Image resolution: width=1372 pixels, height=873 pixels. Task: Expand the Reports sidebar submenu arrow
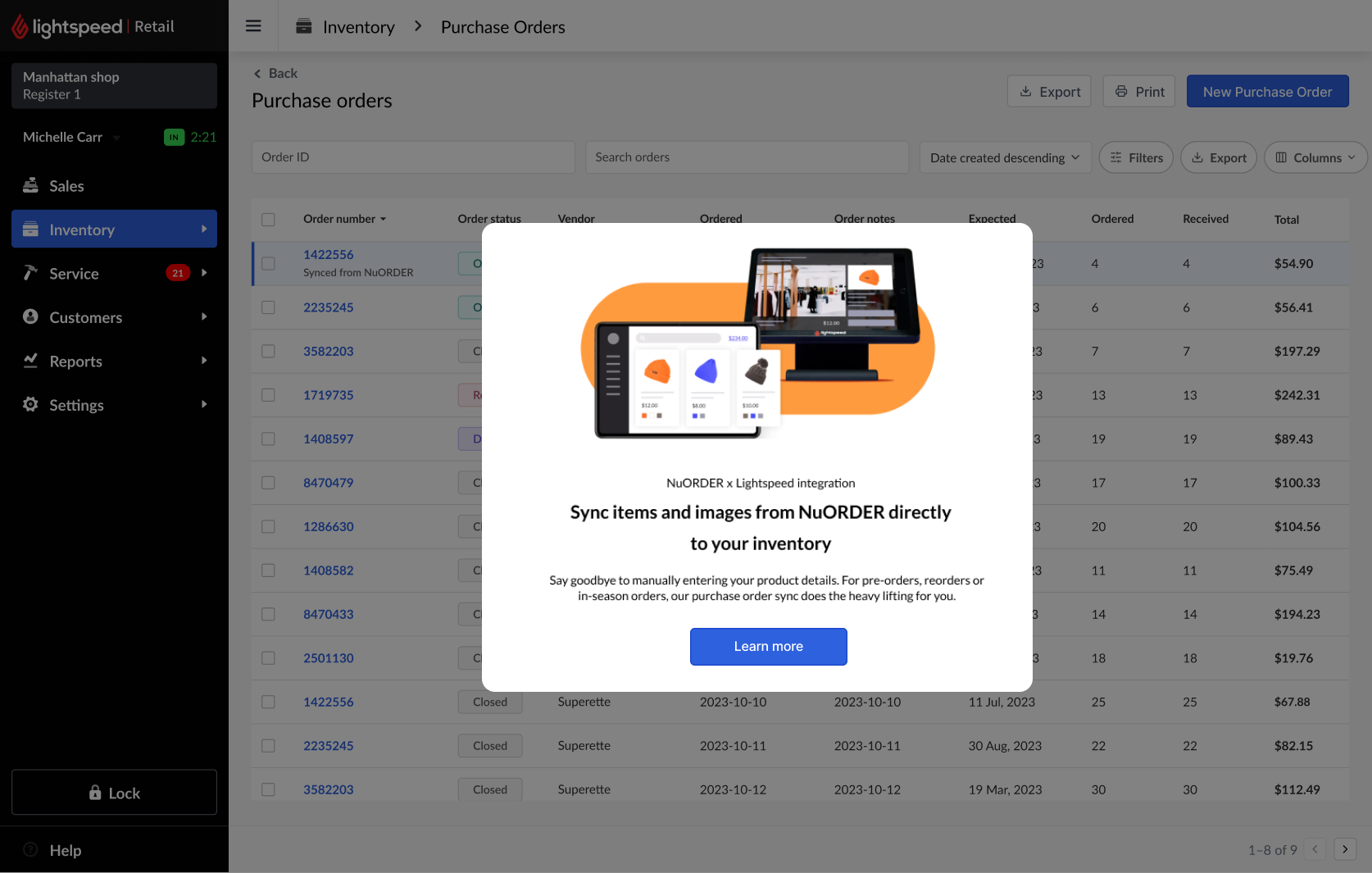click(204, 361)
